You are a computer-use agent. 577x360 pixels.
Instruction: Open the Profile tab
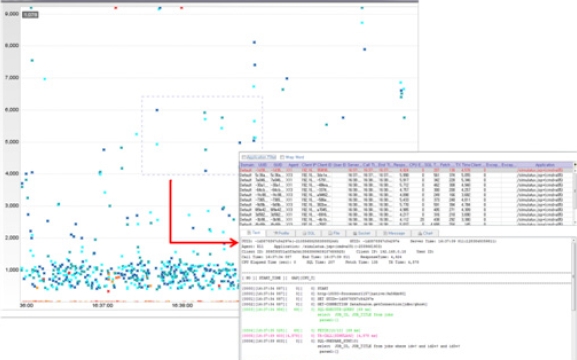click(282, 233)
